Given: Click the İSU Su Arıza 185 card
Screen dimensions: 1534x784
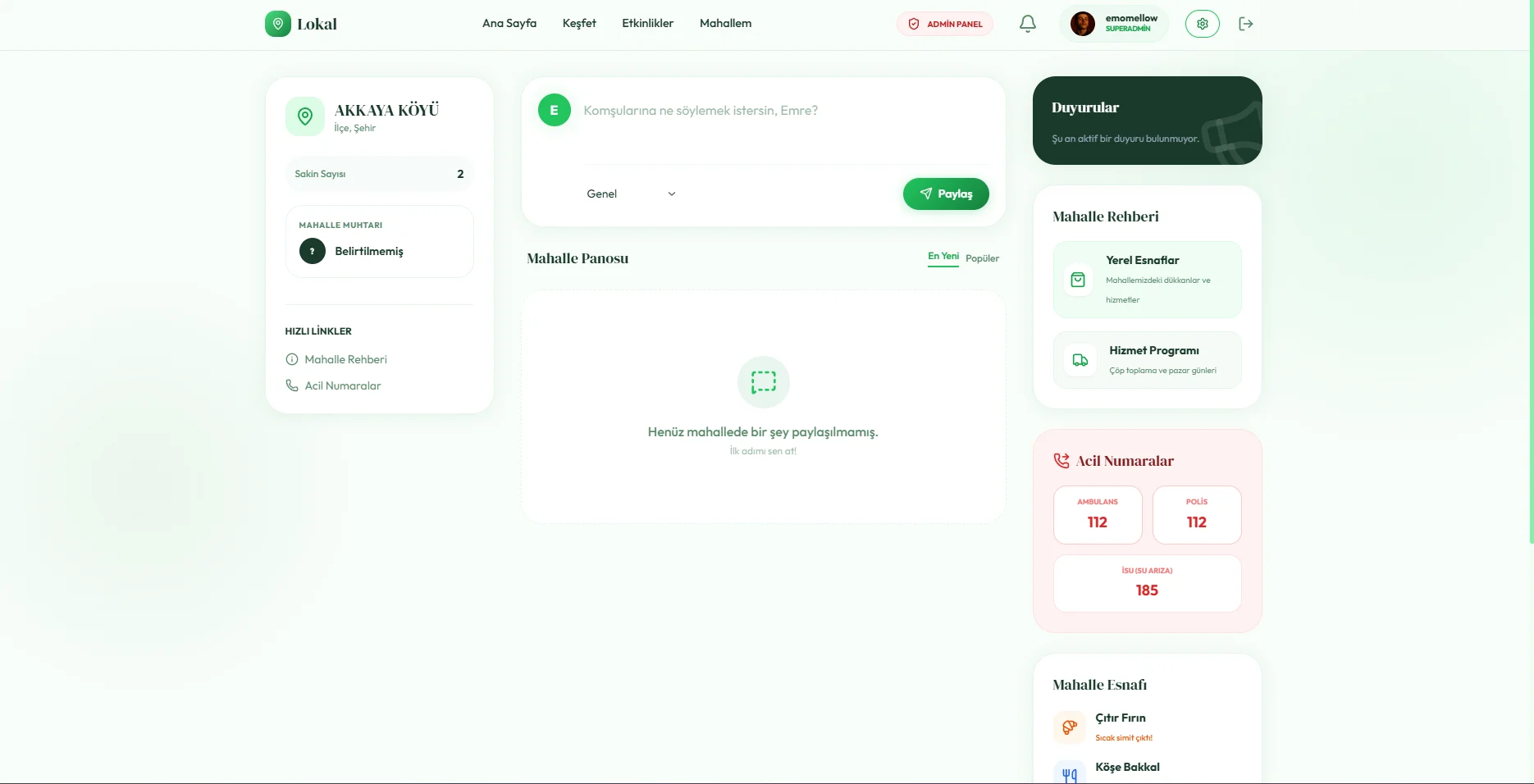Looking at the screenshot, I should (1147, 583).
